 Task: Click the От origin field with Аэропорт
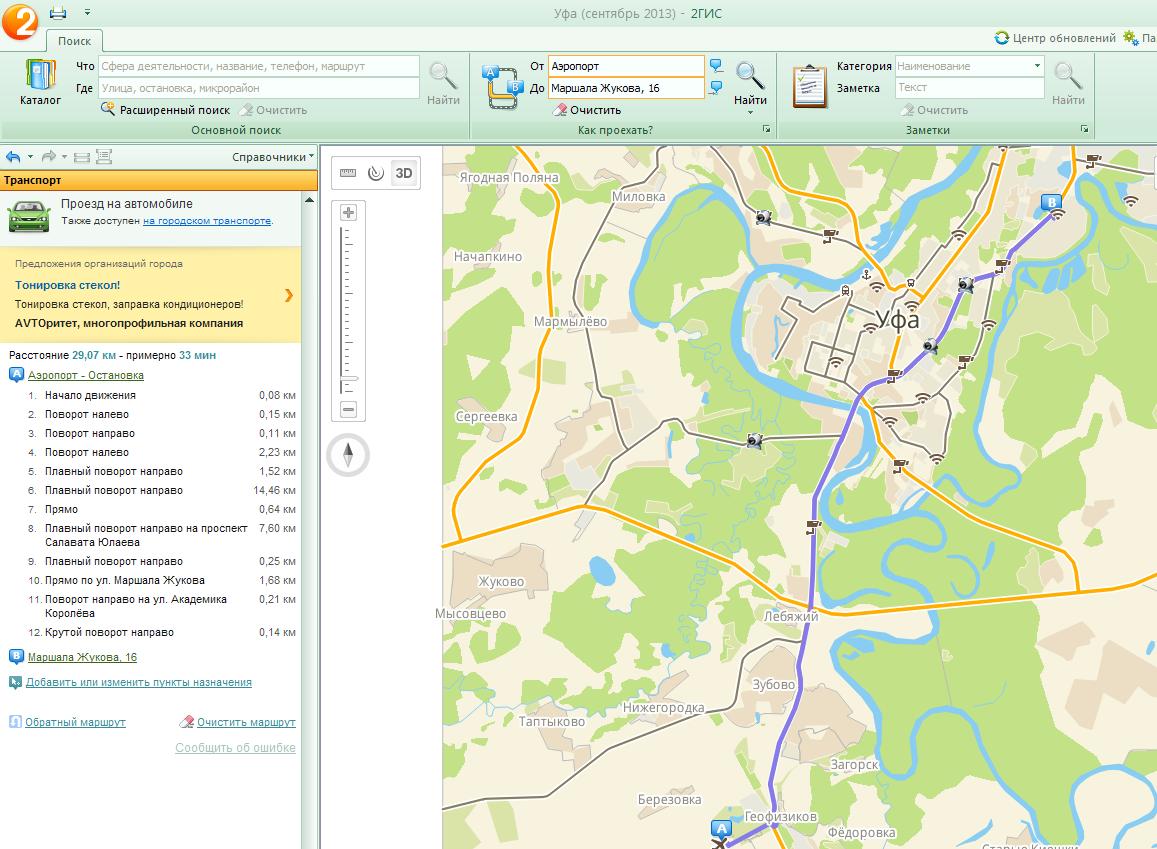point(626,66)
